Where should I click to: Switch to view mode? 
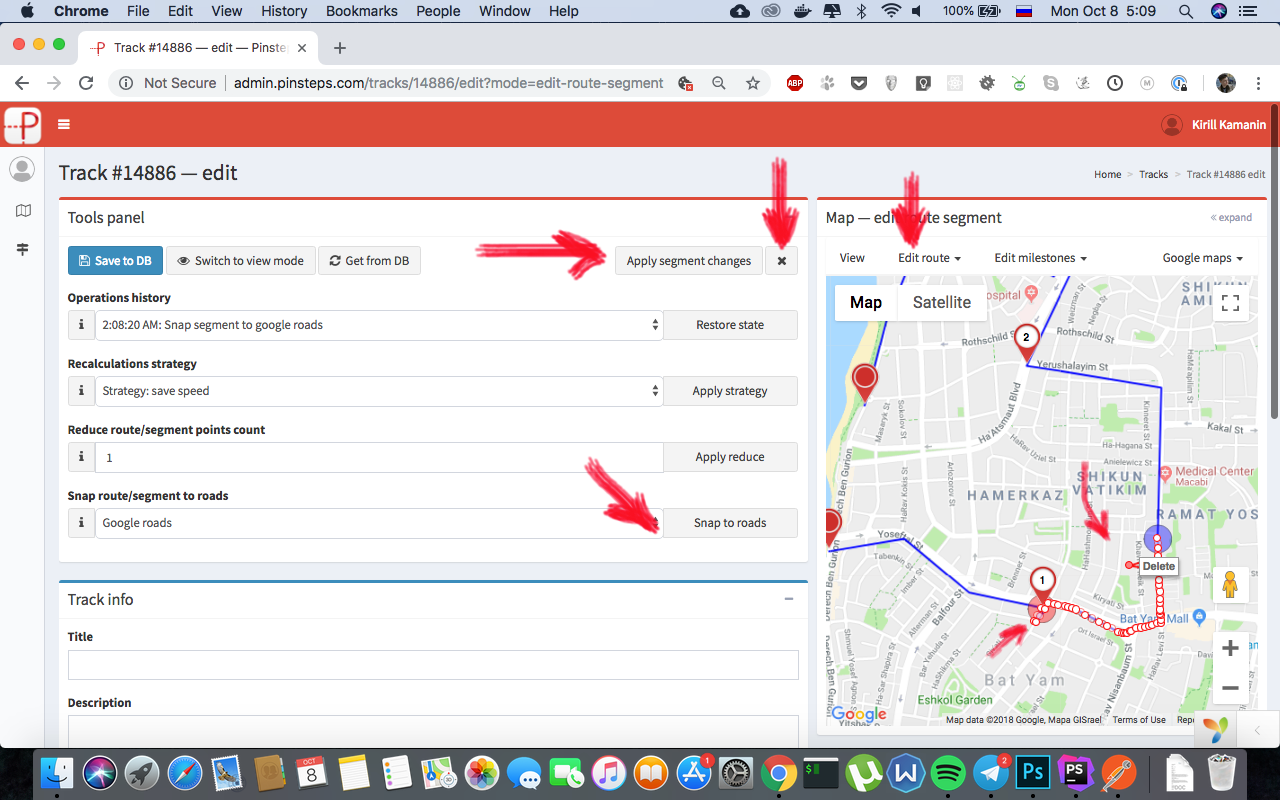[x=241, y=261]
